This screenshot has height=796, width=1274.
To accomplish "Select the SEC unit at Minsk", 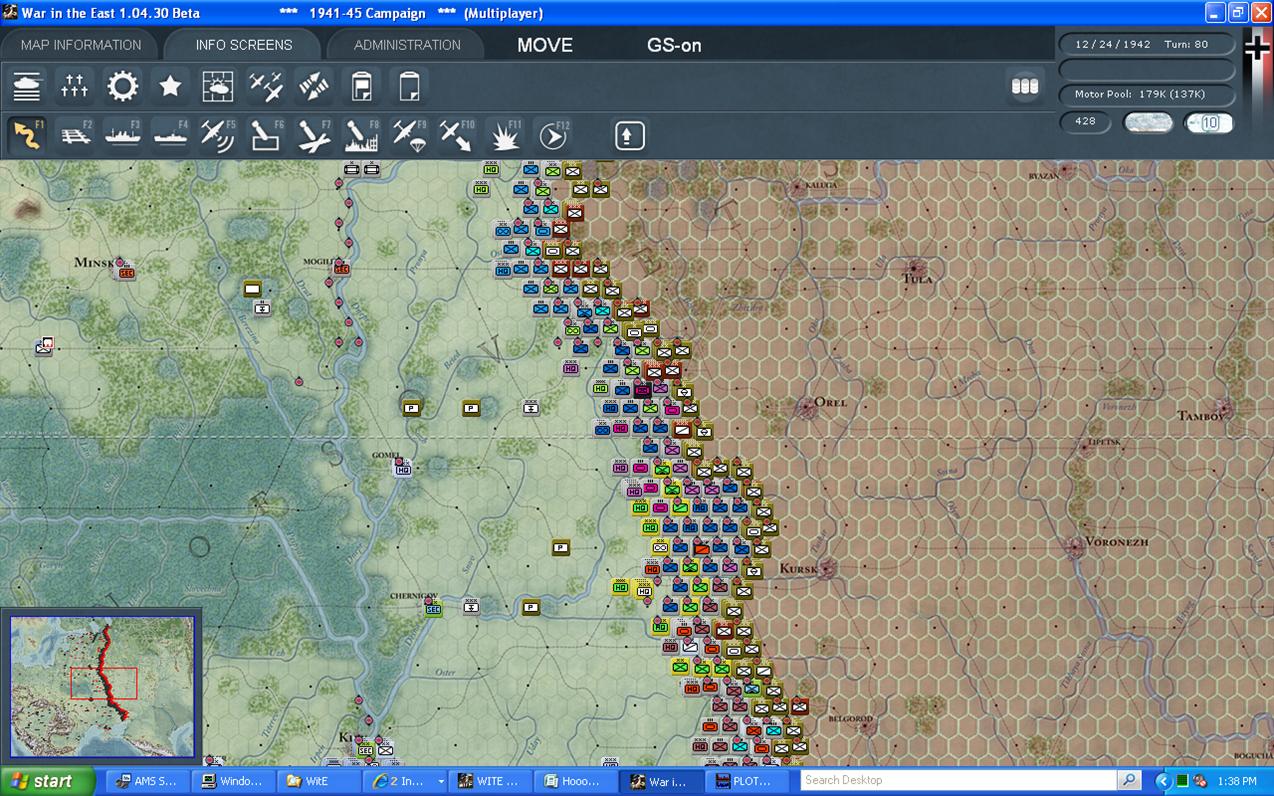I will point(126,271).
